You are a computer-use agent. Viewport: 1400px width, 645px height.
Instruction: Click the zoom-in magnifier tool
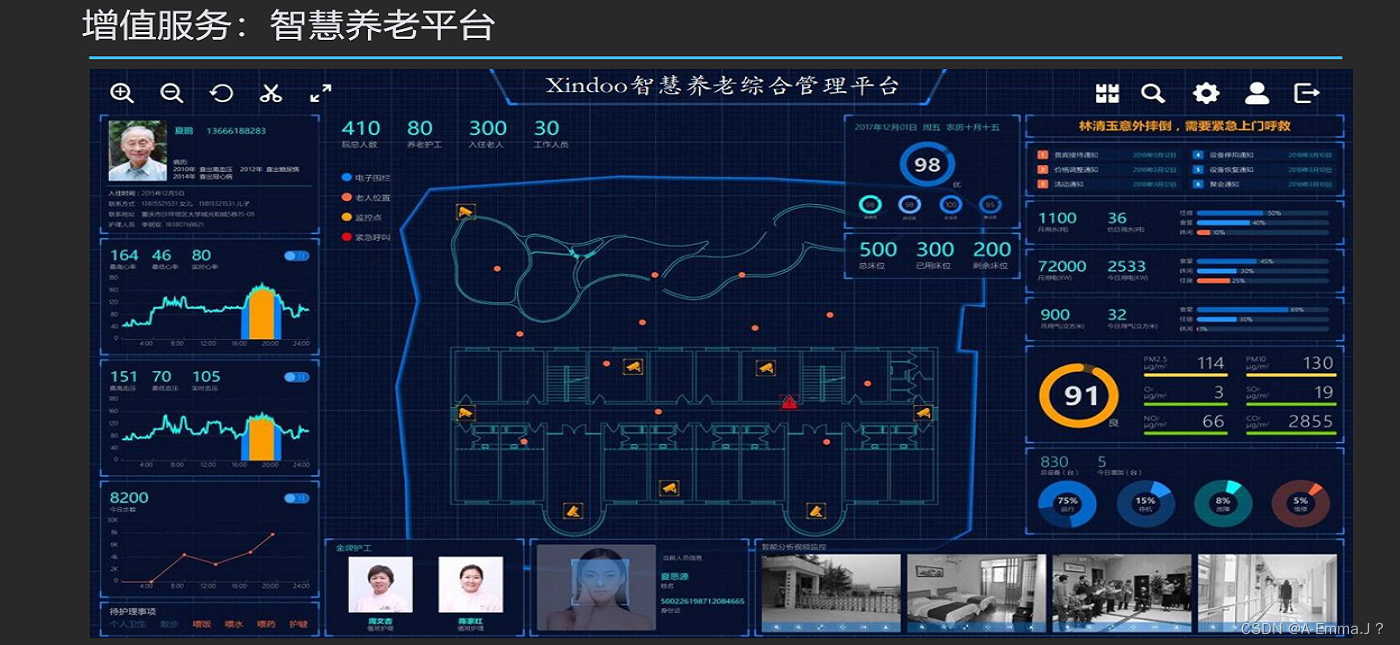(x=122, y=92)
